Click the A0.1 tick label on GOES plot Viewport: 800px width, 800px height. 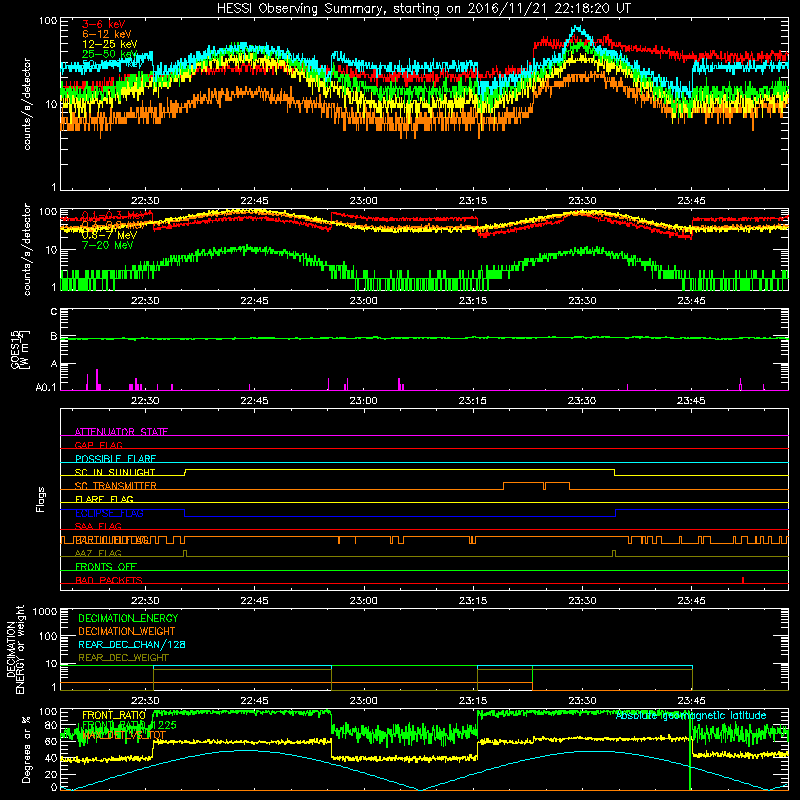pos(46,388)
